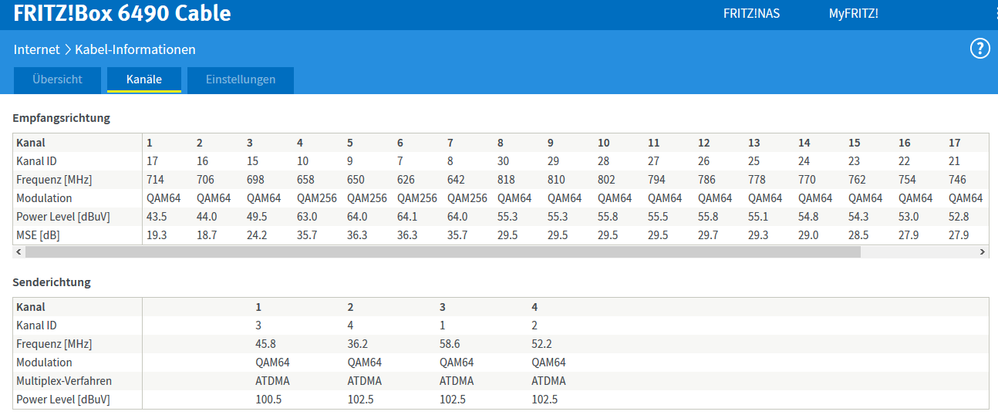Click upstream Frequenz 58.6 cell
The height and width of the screenshot is (415, 998).
[452, 344]
